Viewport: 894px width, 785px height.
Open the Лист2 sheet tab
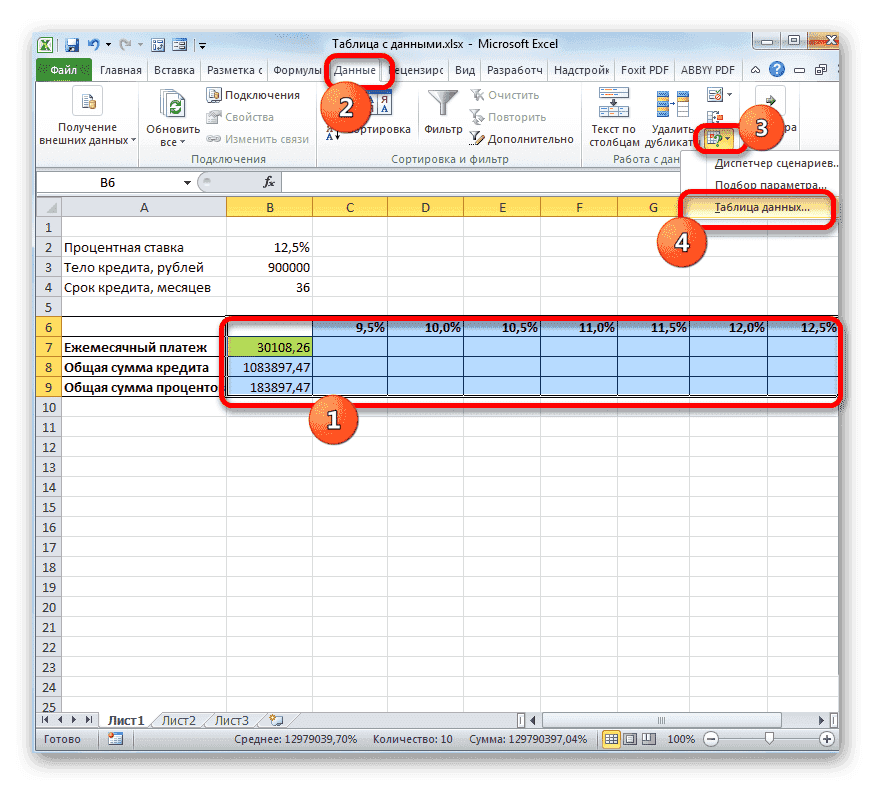pos(178,719)
